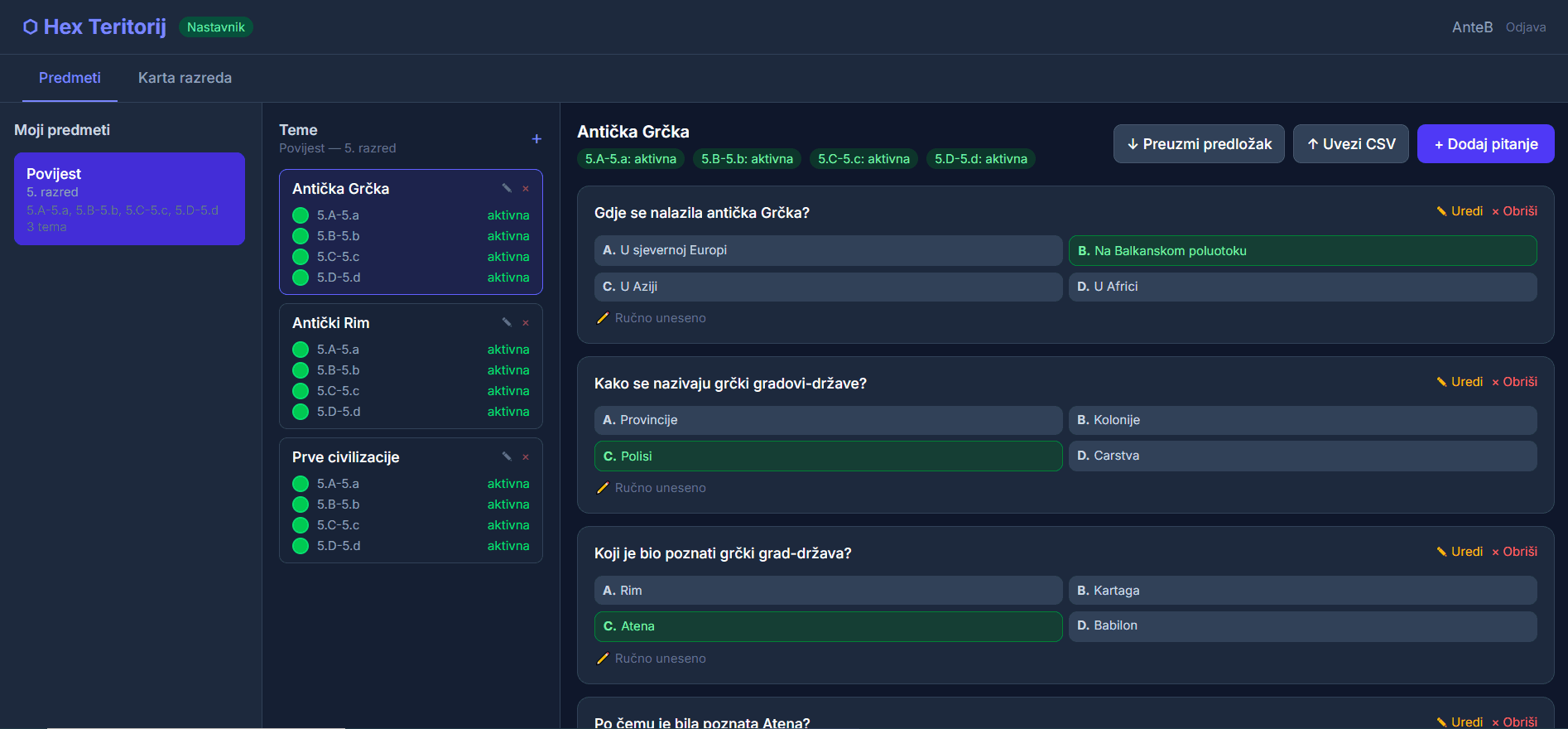Viewport: 1568px width, 729px height.
Task: Select answer Kartaga
Action: click(x=1303, y=591)
